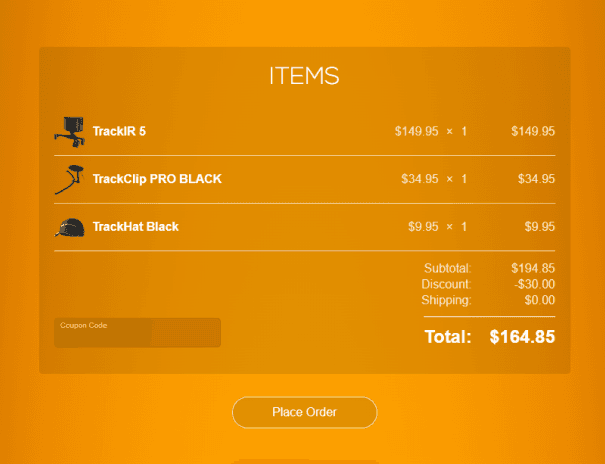
Task: Click the TrackClip PRO BLACK quantity value
Action: pos(464,179)
